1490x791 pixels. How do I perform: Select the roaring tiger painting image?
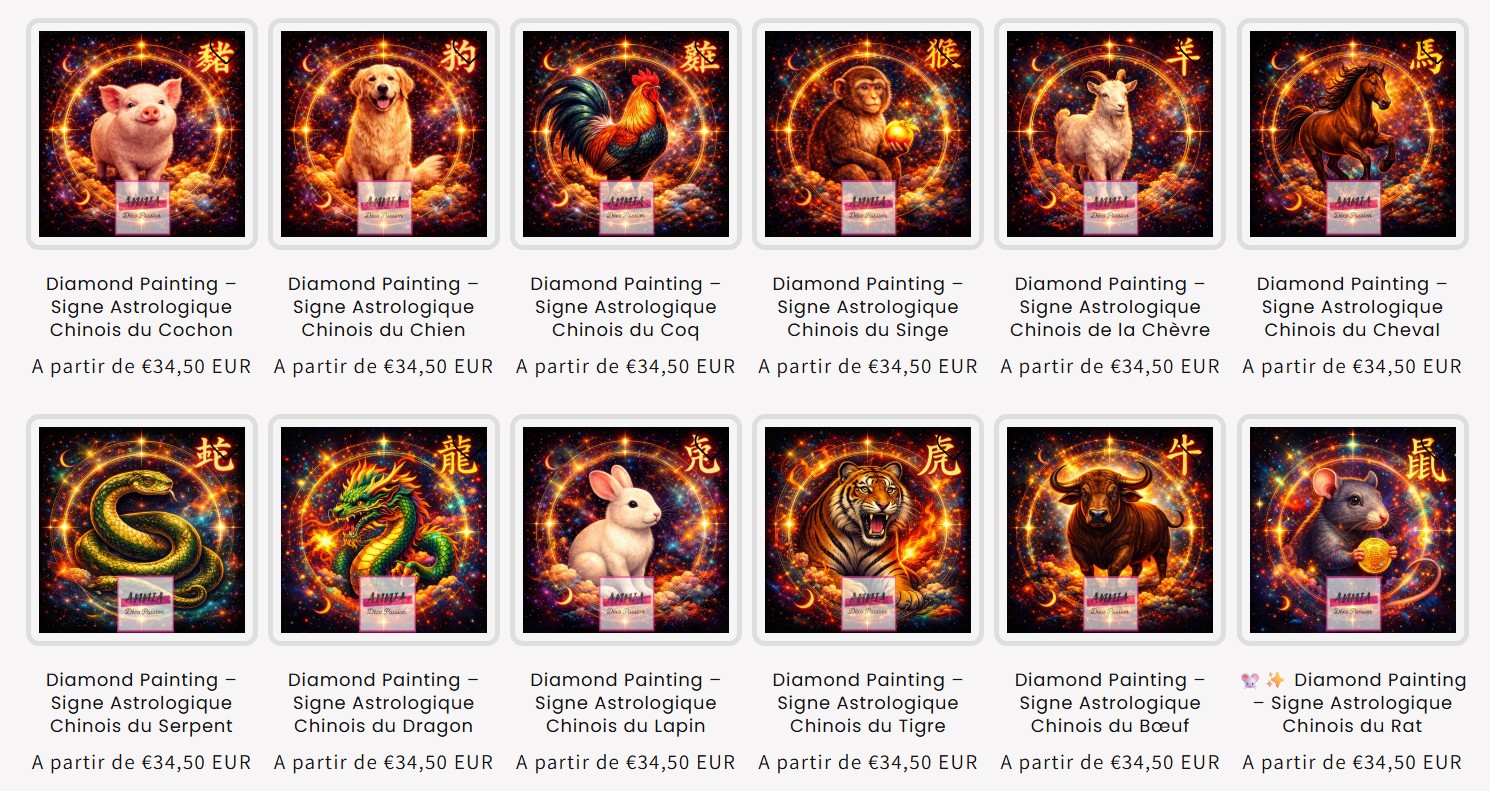pyautogui.click(x=868, y=530)
